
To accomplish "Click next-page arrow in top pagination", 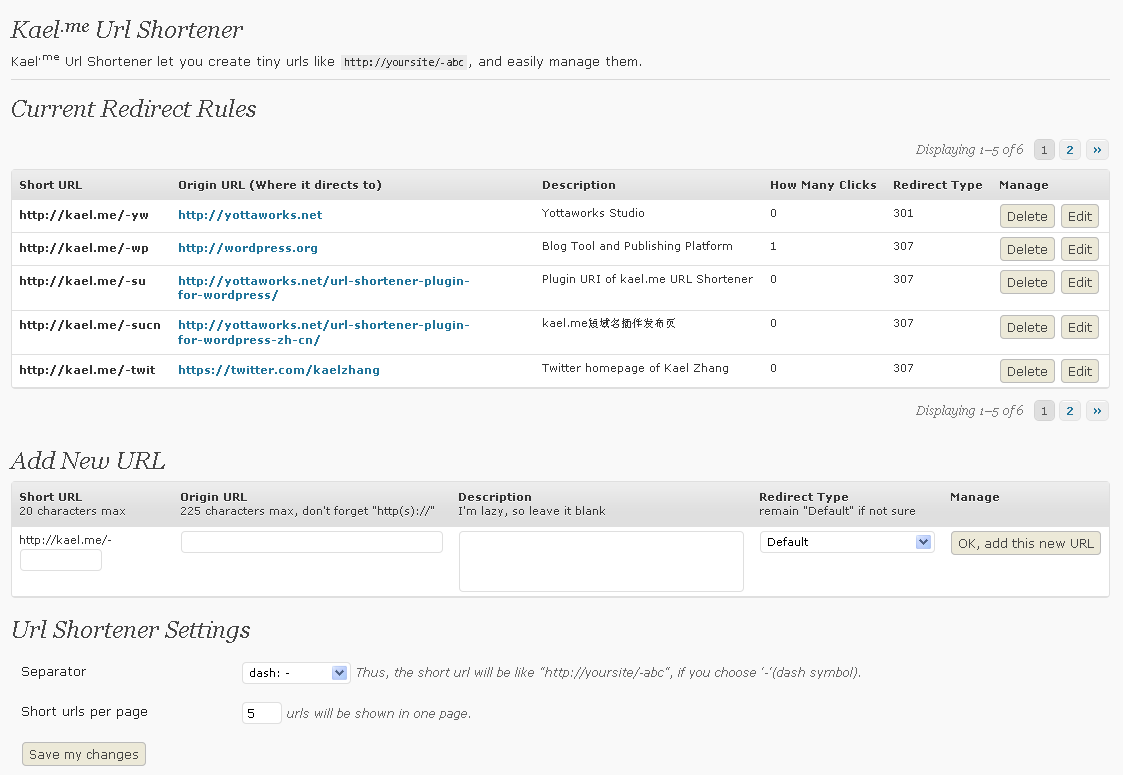I will click(x=1097, y=150).
